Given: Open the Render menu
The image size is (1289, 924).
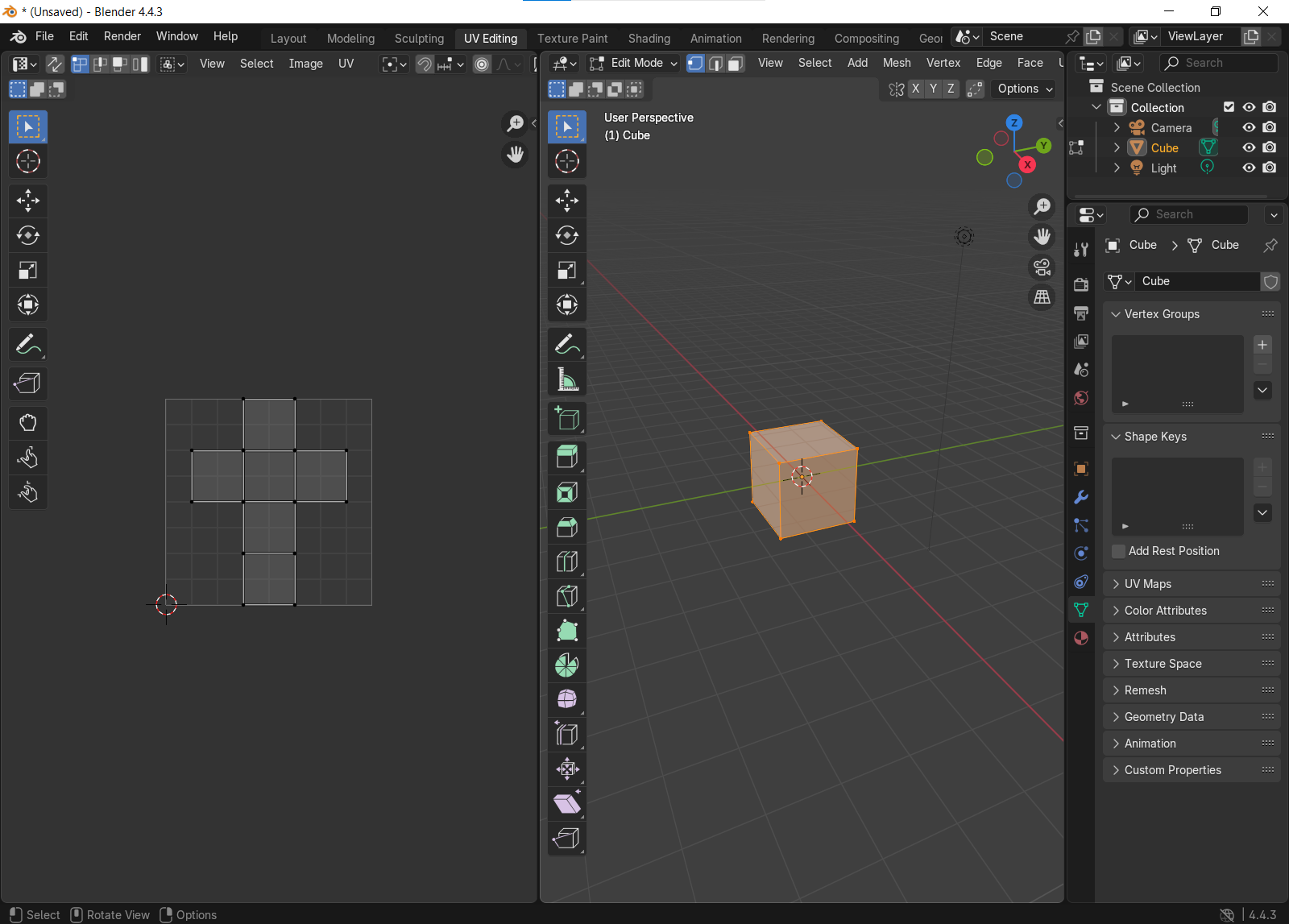Looking at the screenshot, I should pyautogui.click(x=122, y=36).
